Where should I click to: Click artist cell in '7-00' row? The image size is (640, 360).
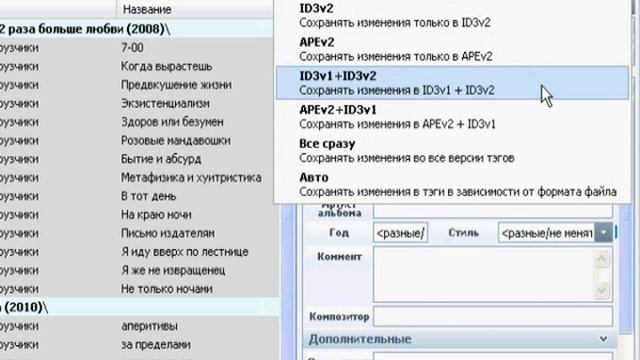pyautogui.click(x=20, y=48)
